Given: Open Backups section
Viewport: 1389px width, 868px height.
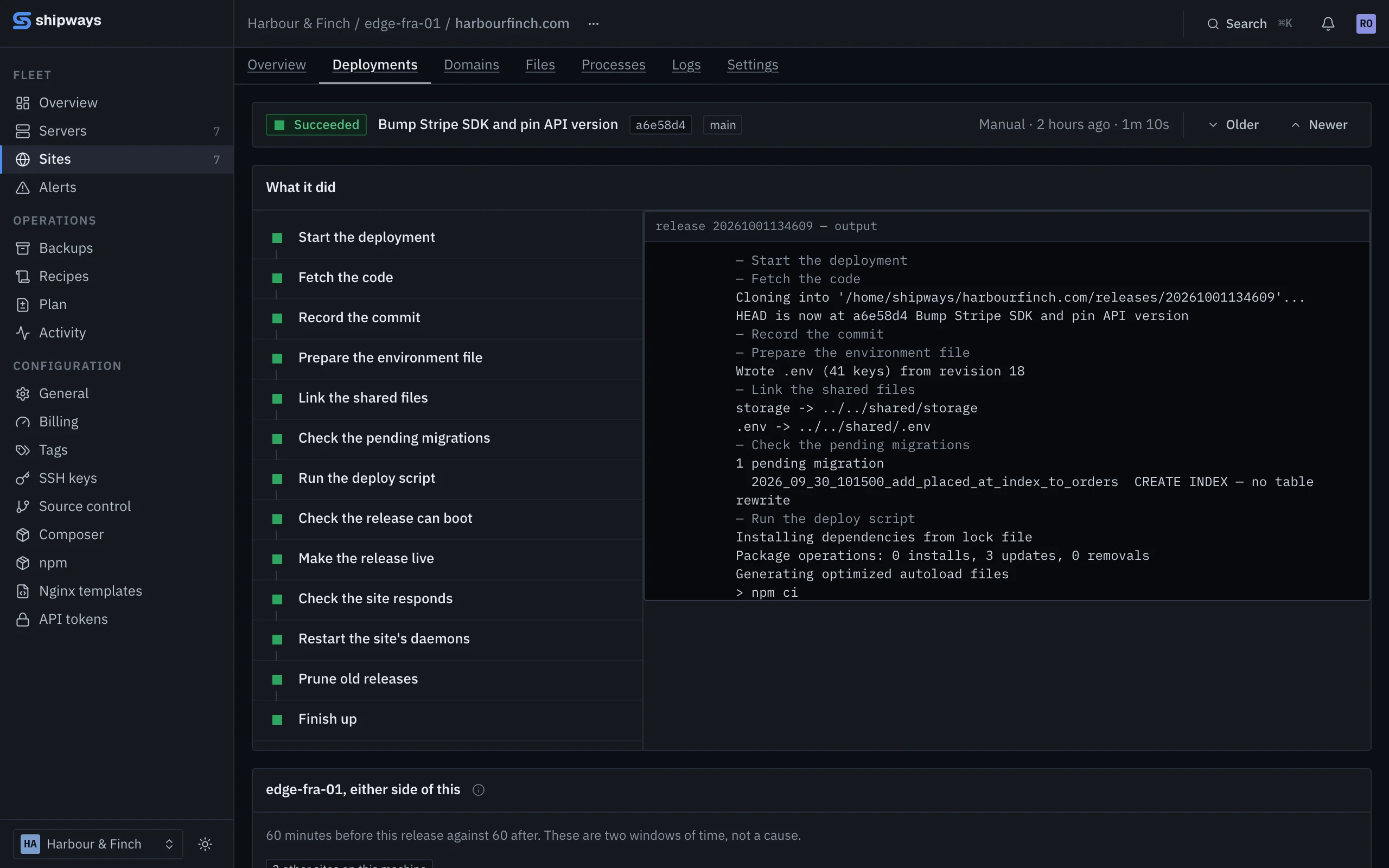Looking at the screenshot, I should 117,248.
